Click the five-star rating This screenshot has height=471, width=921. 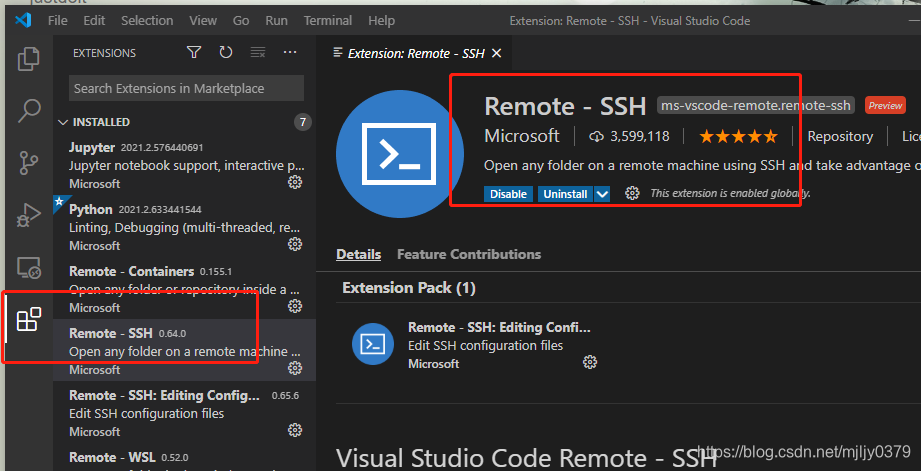tap(738, 137)
